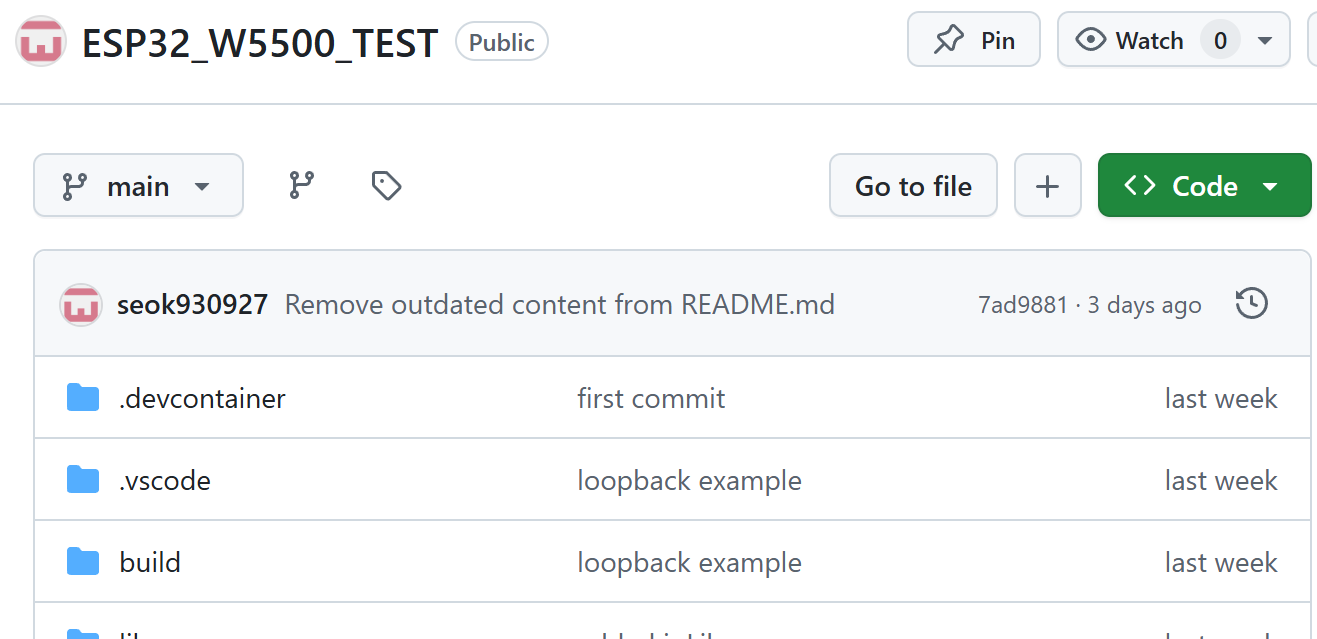Open the .devcontainer folder icon
Image resolution: width=1317 pixels, height=639 pixels.
[83, 398]
